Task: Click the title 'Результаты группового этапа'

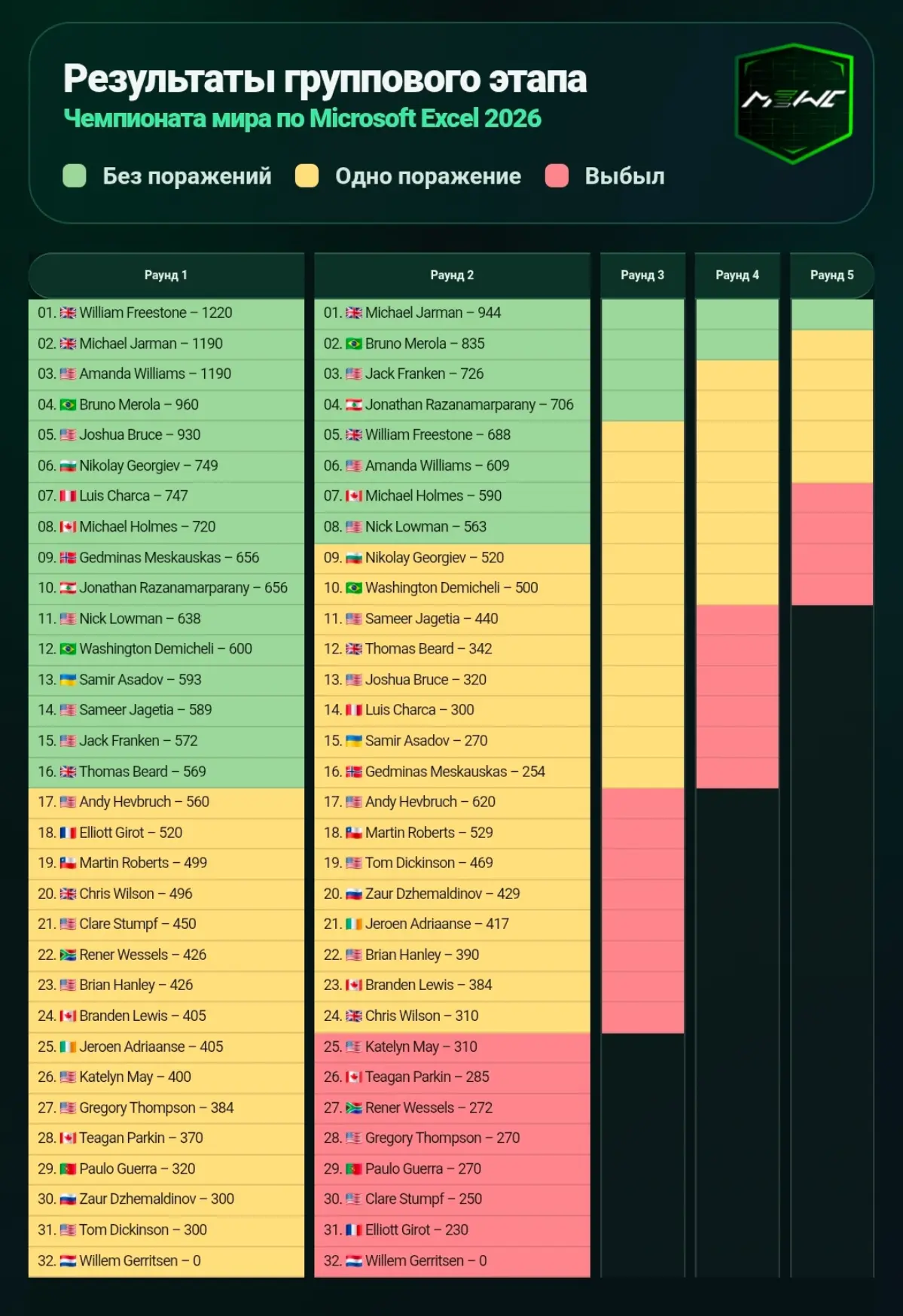Action: pos(325,78)
